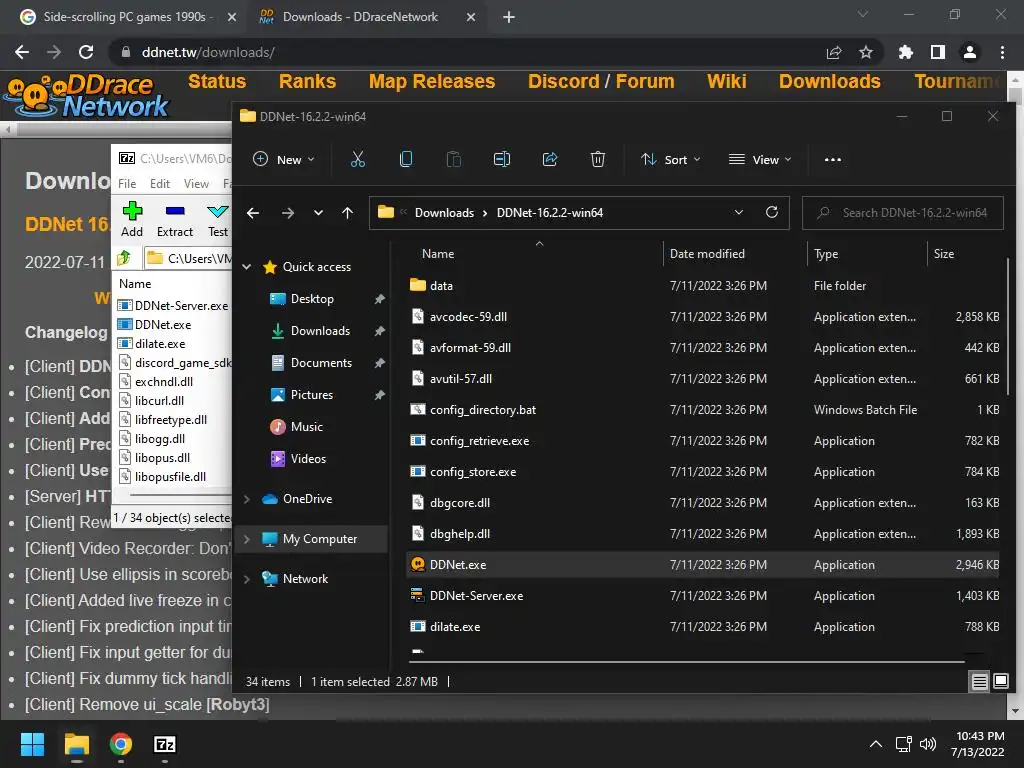The width and height of the screenshot is (1024, 768).
Task: Open File Explorer from taskbar
Action: click(x=76, y=744)
